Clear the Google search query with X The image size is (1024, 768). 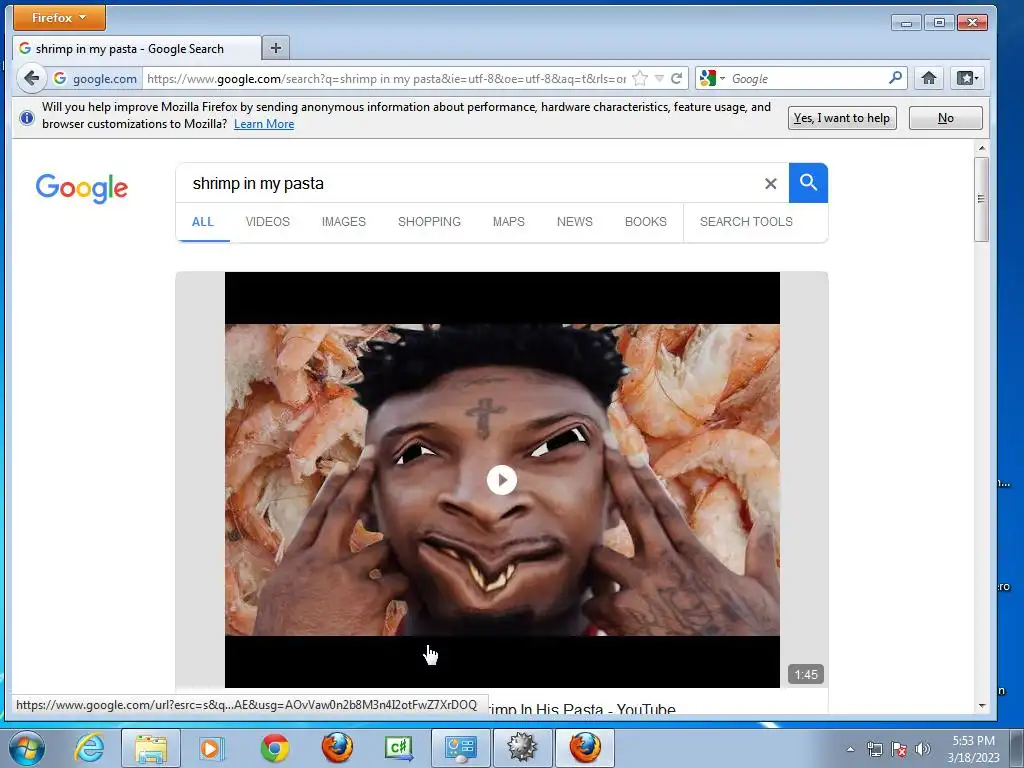771,184
